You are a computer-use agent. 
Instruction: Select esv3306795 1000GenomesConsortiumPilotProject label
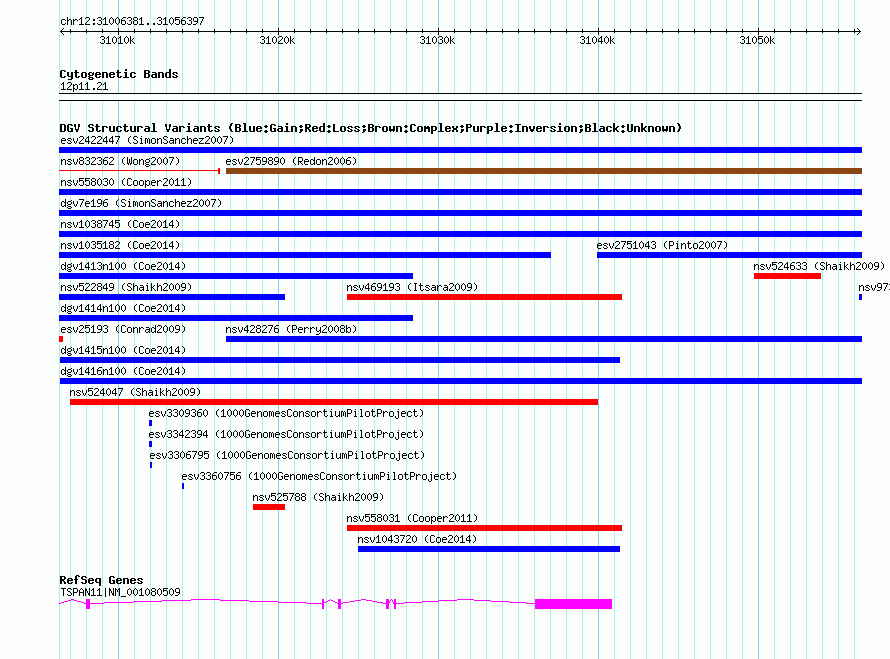(x=287, y=455)
